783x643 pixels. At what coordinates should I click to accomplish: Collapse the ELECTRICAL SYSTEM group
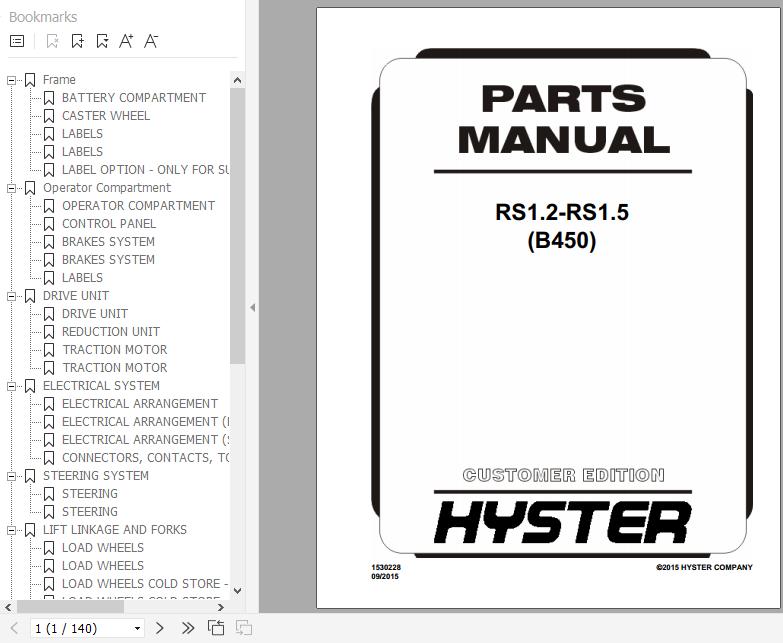(x=11, y=386)
